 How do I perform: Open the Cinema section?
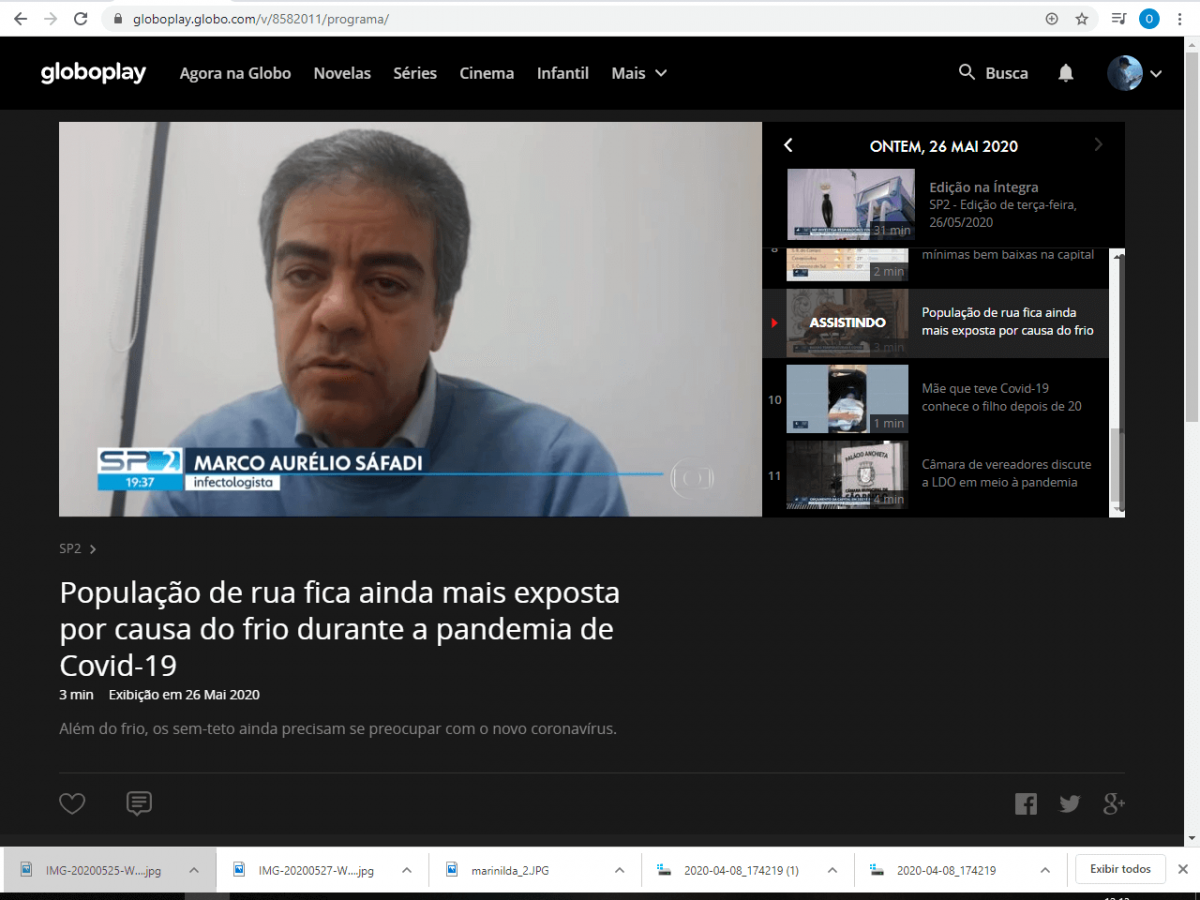click(487, 73)
